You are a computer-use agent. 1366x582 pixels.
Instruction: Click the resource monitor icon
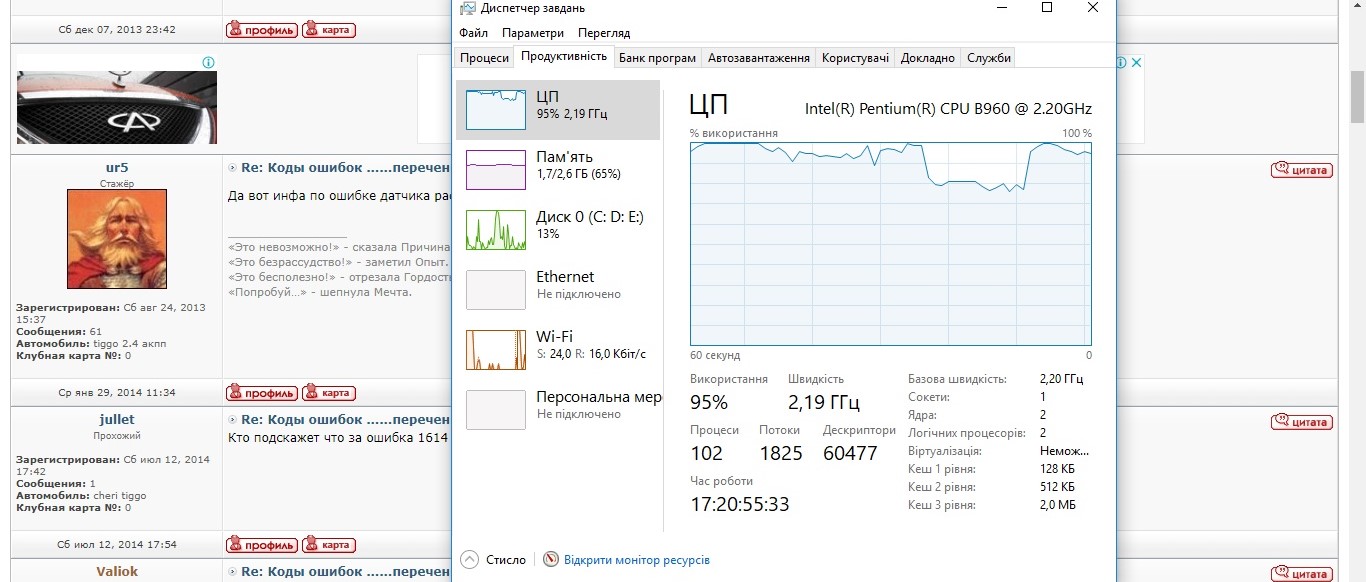(x=551, y=559)
